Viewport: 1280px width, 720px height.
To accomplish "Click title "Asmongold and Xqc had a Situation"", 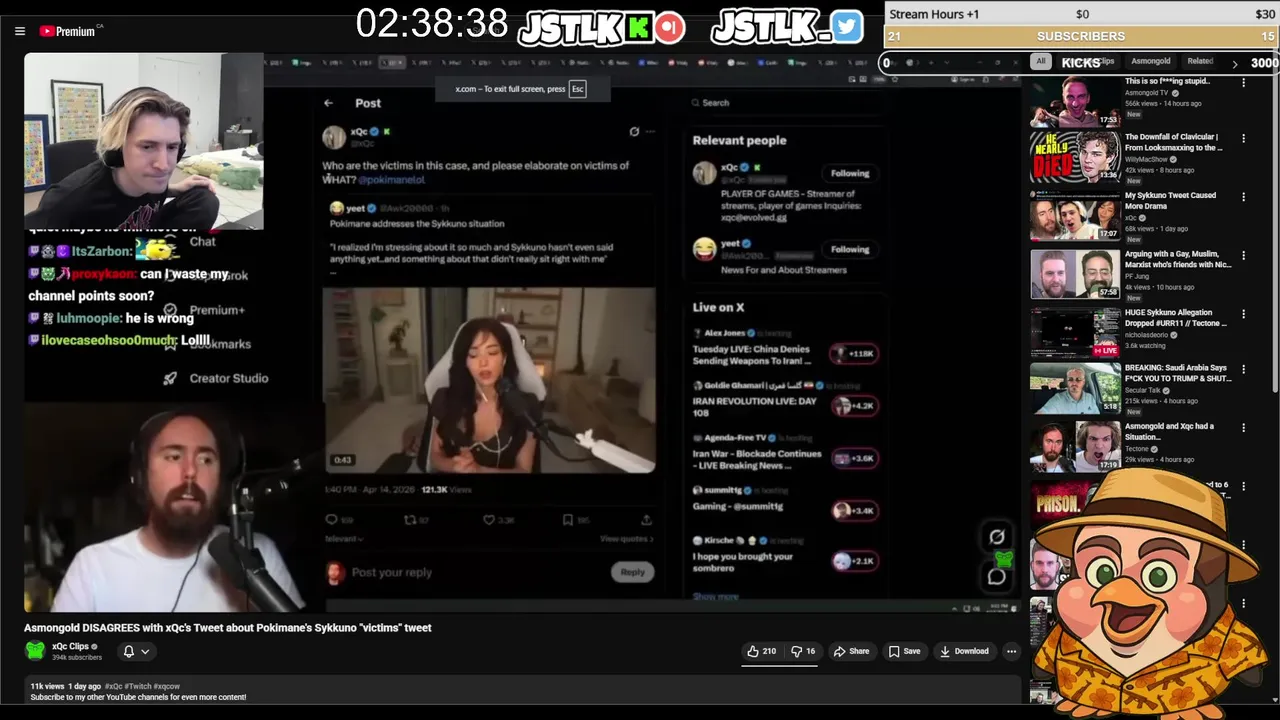I will point(1170,432).
